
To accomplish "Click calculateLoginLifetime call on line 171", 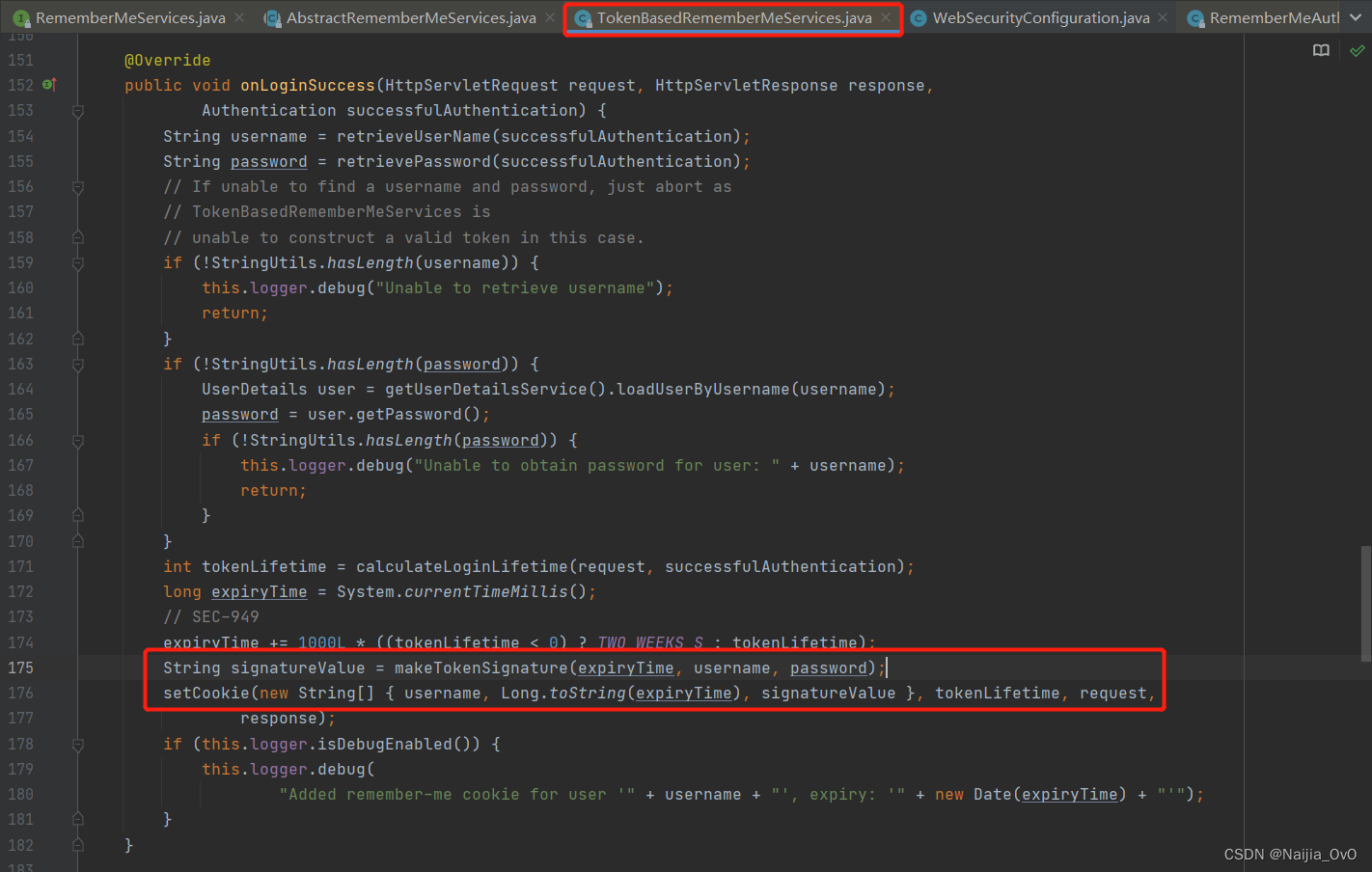I will pyautogui.click(x=461, y=566).
